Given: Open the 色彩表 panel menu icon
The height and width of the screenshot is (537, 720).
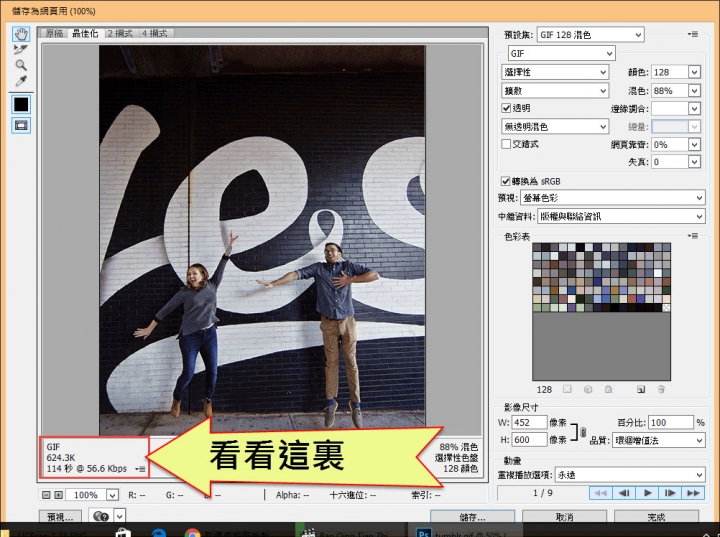Looking at the screenshot, I should point(693,236).
